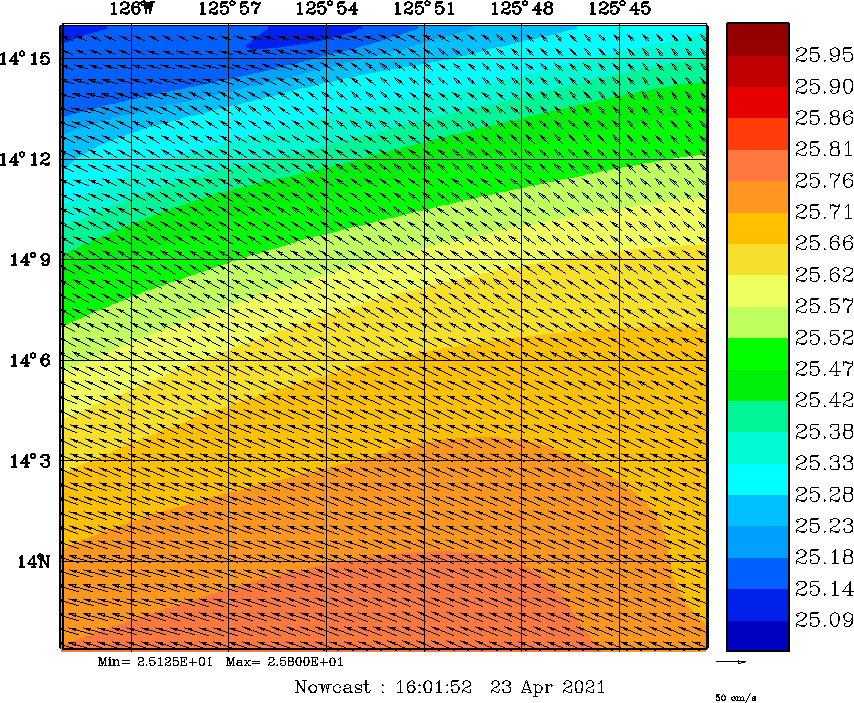Pick the darkest navy swatch at colorbar bottom
The width and height of the screenshot is (854, 703).
[x=758, y=636]
